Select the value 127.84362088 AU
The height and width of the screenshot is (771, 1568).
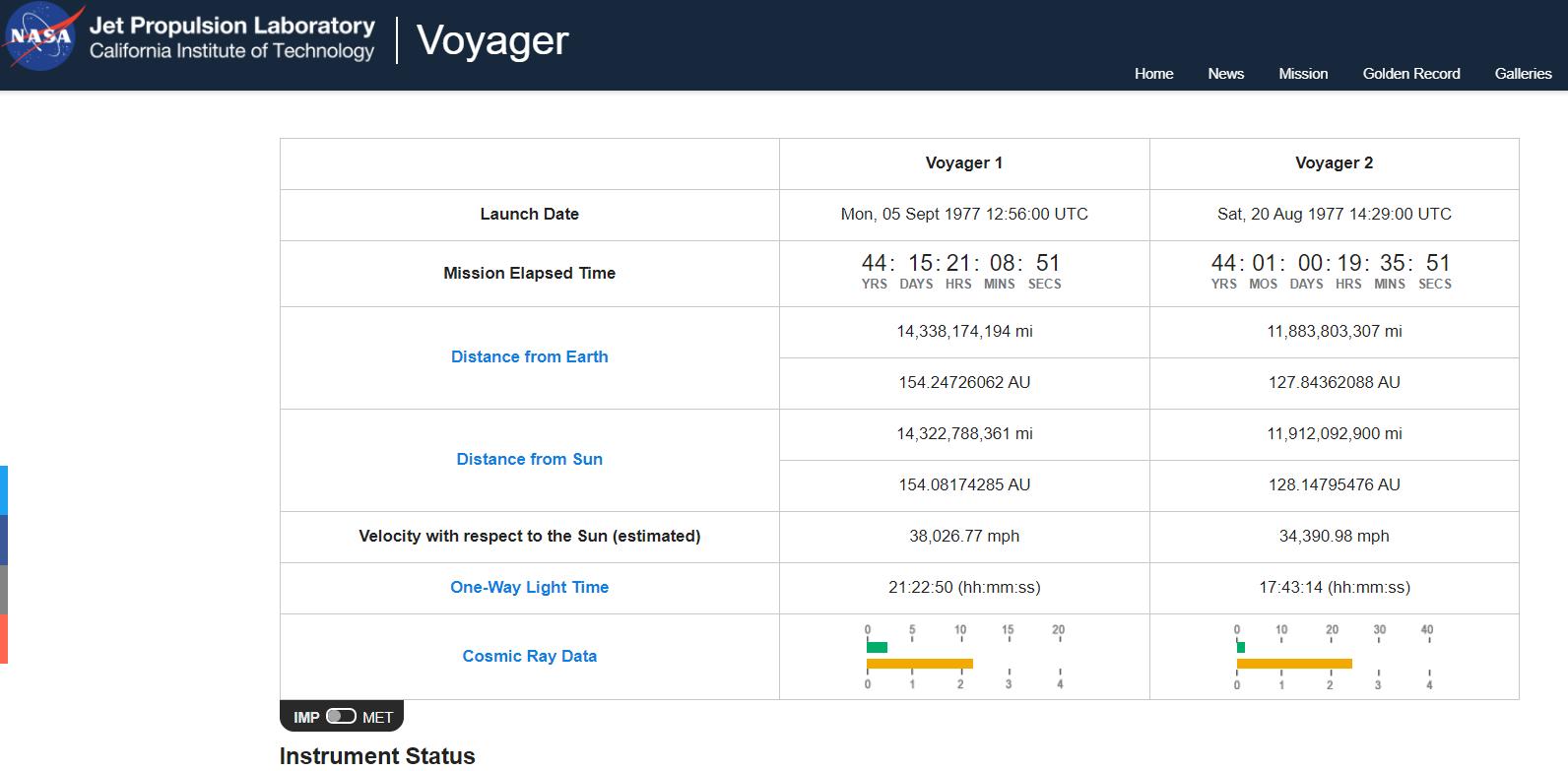pyautogui.click(x=1335, y=383)
